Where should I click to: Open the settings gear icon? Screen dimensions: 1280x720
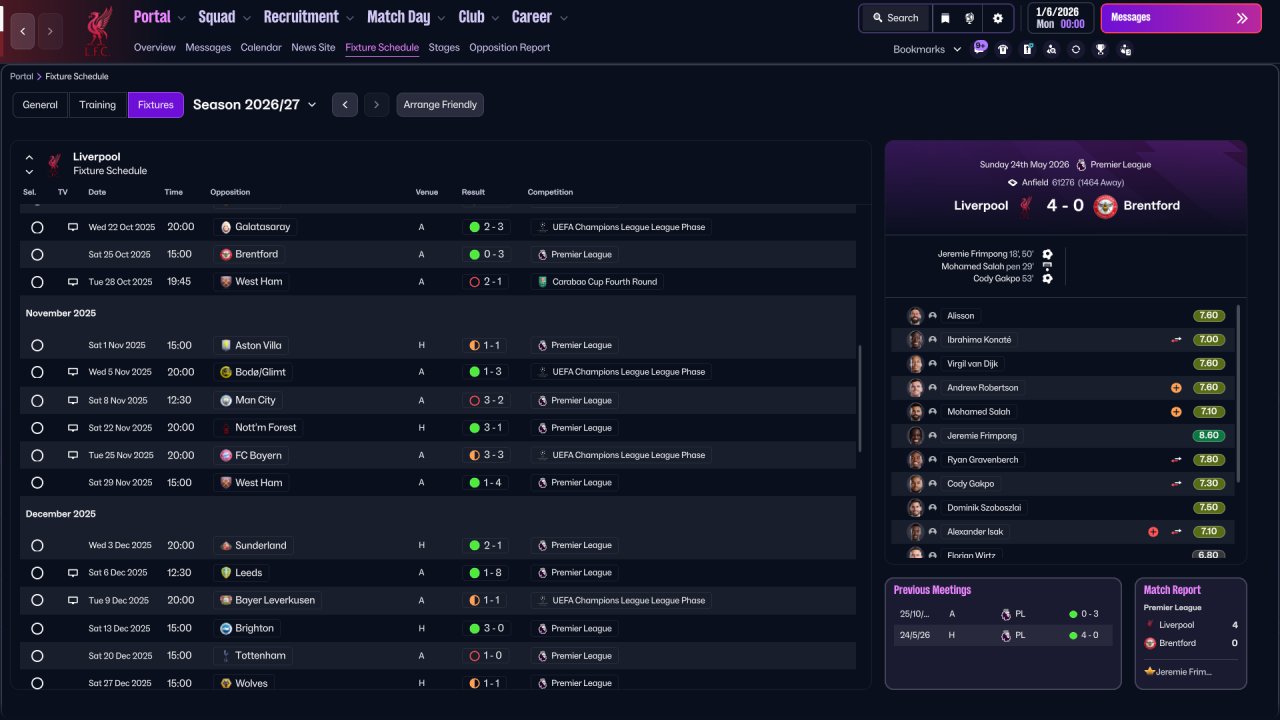tap(997, 18)
